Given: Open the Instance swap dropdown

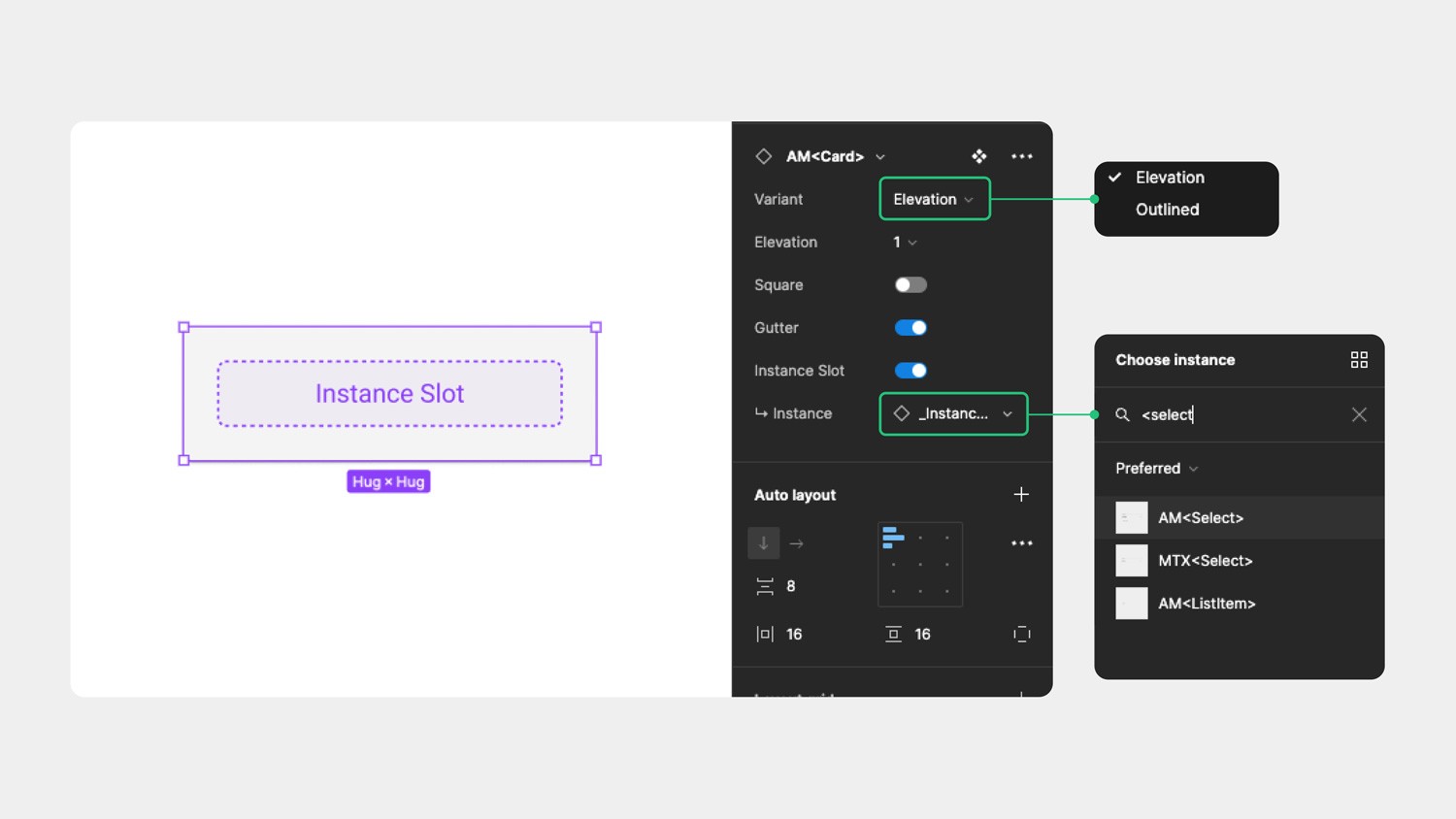Looking at the screenshot, I should (x=952, y=413).
